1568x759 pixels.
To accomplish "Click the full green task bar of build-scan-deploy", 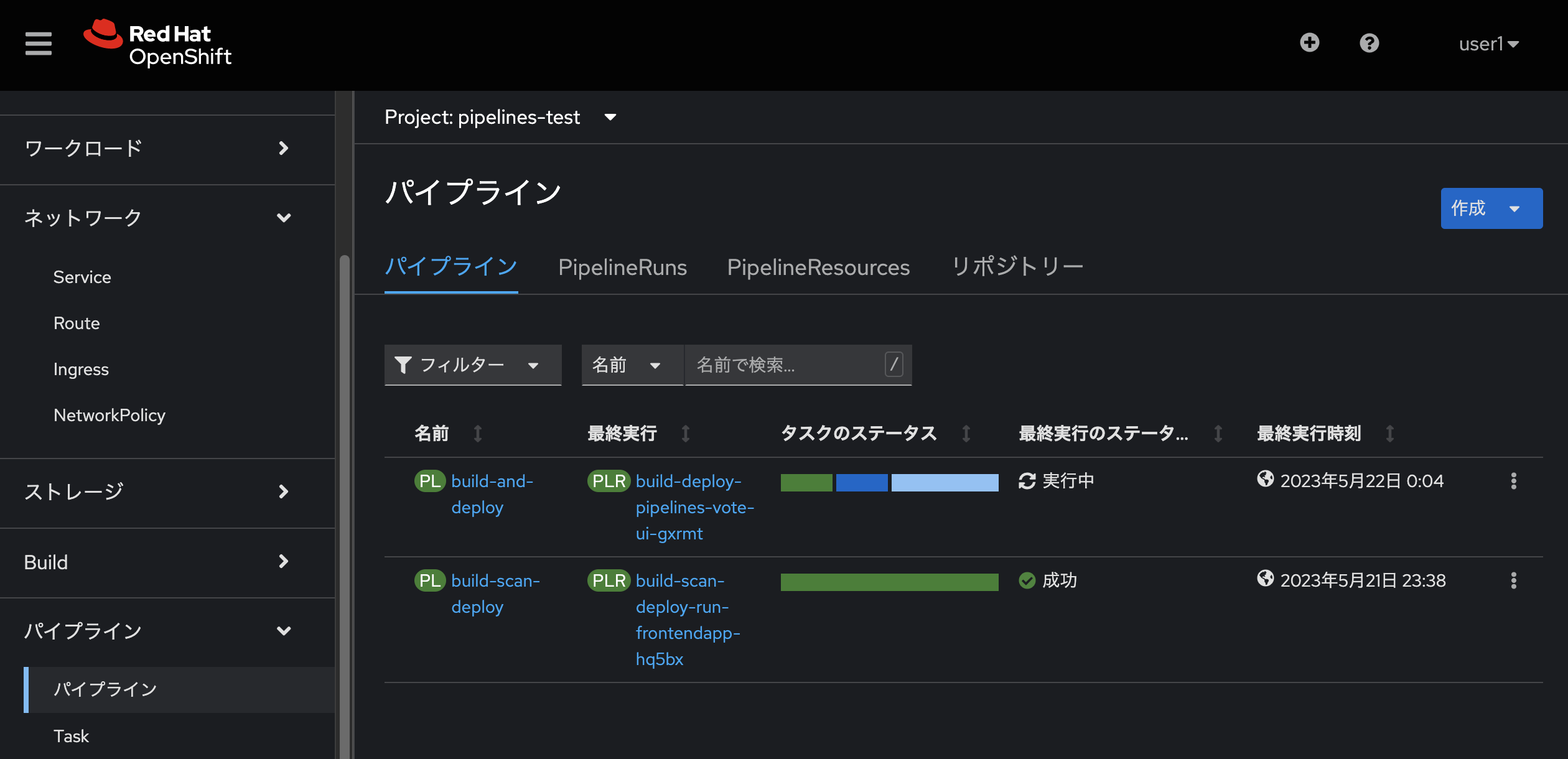I will pos(890,582).
